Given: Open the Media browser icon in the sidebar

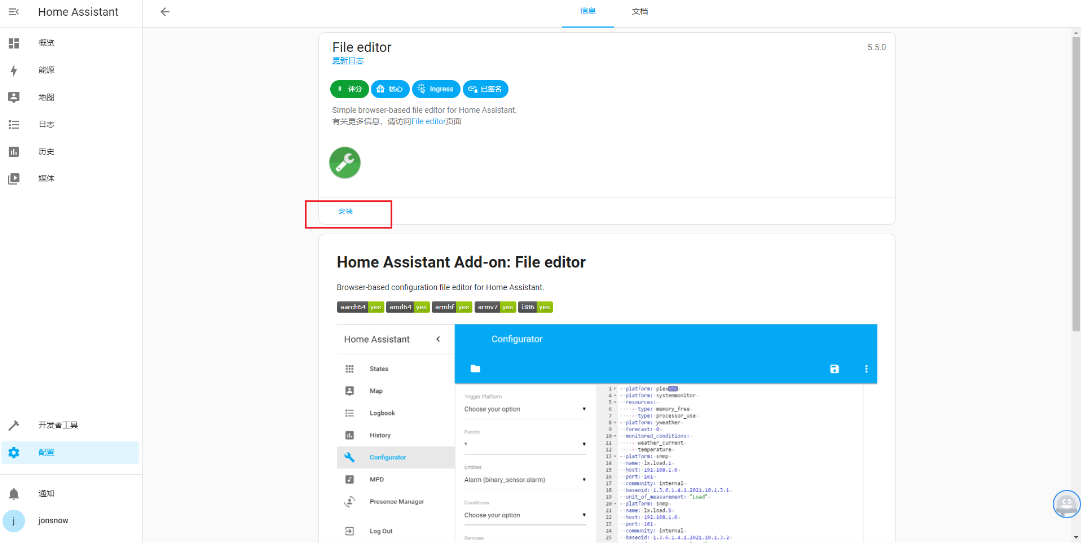Looking at the screenshot, I should pyautogui.click(x=14, y=178).
